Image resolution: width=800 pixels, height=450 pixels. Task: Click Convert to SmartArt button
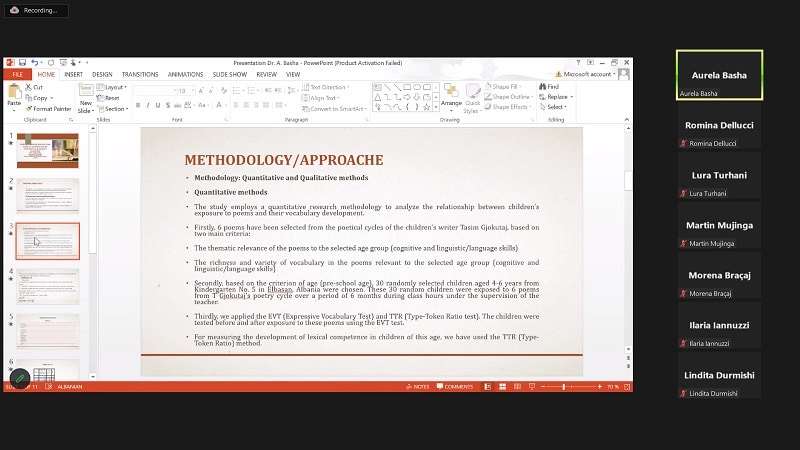tap(336, 108)
